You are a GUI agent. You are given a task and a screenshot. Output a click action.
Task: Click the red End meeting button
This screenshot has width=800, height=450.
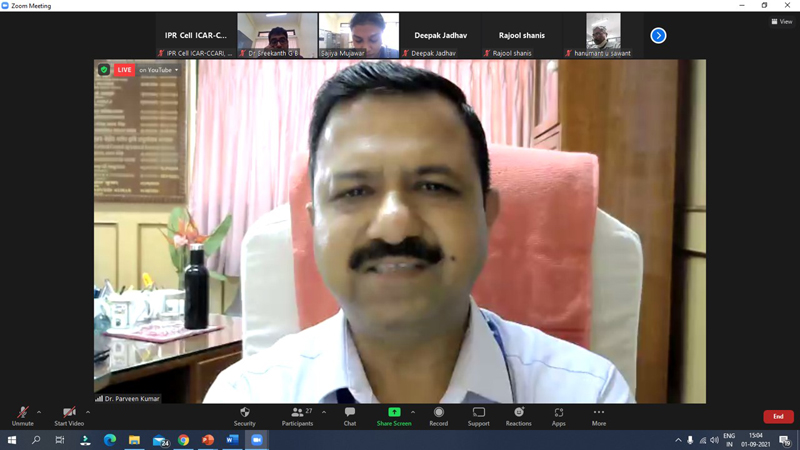[x=778, y=416]
